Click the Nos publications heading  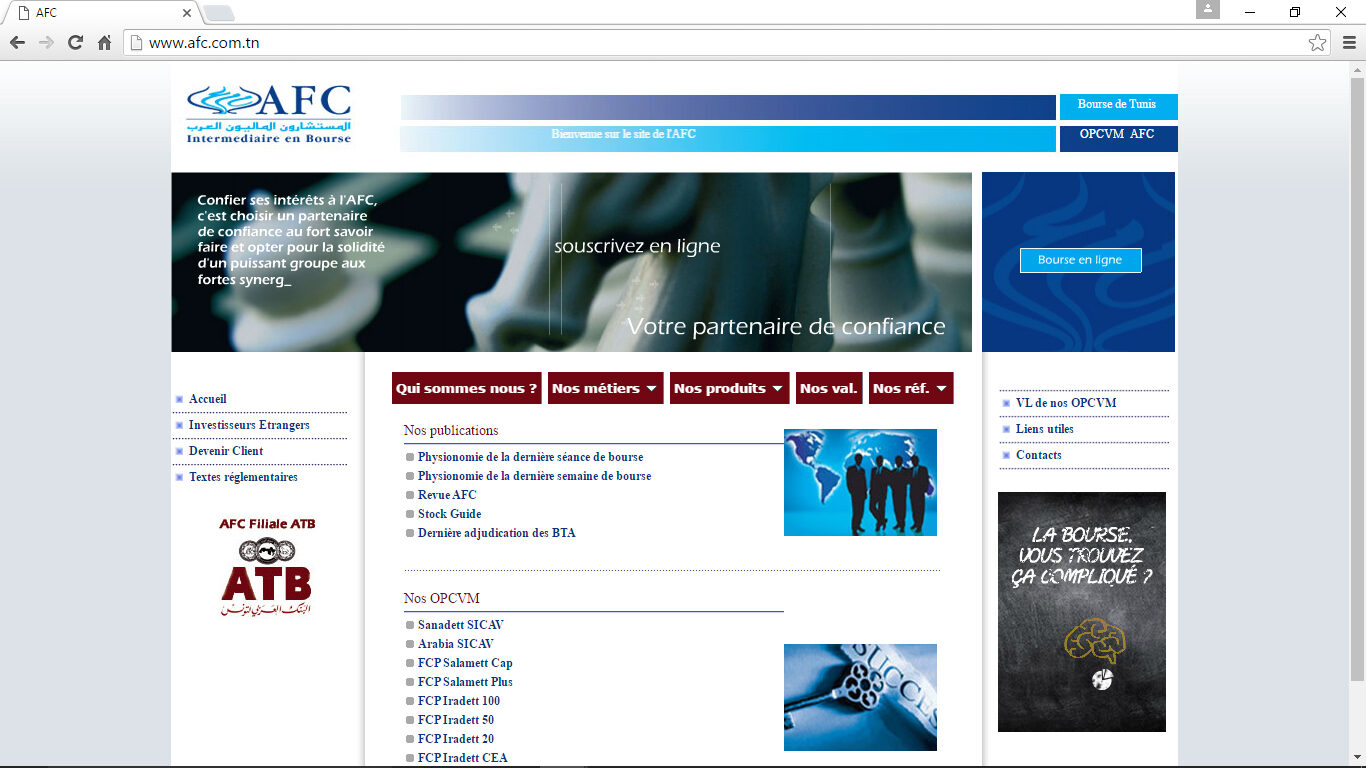(x=451, y=431)
